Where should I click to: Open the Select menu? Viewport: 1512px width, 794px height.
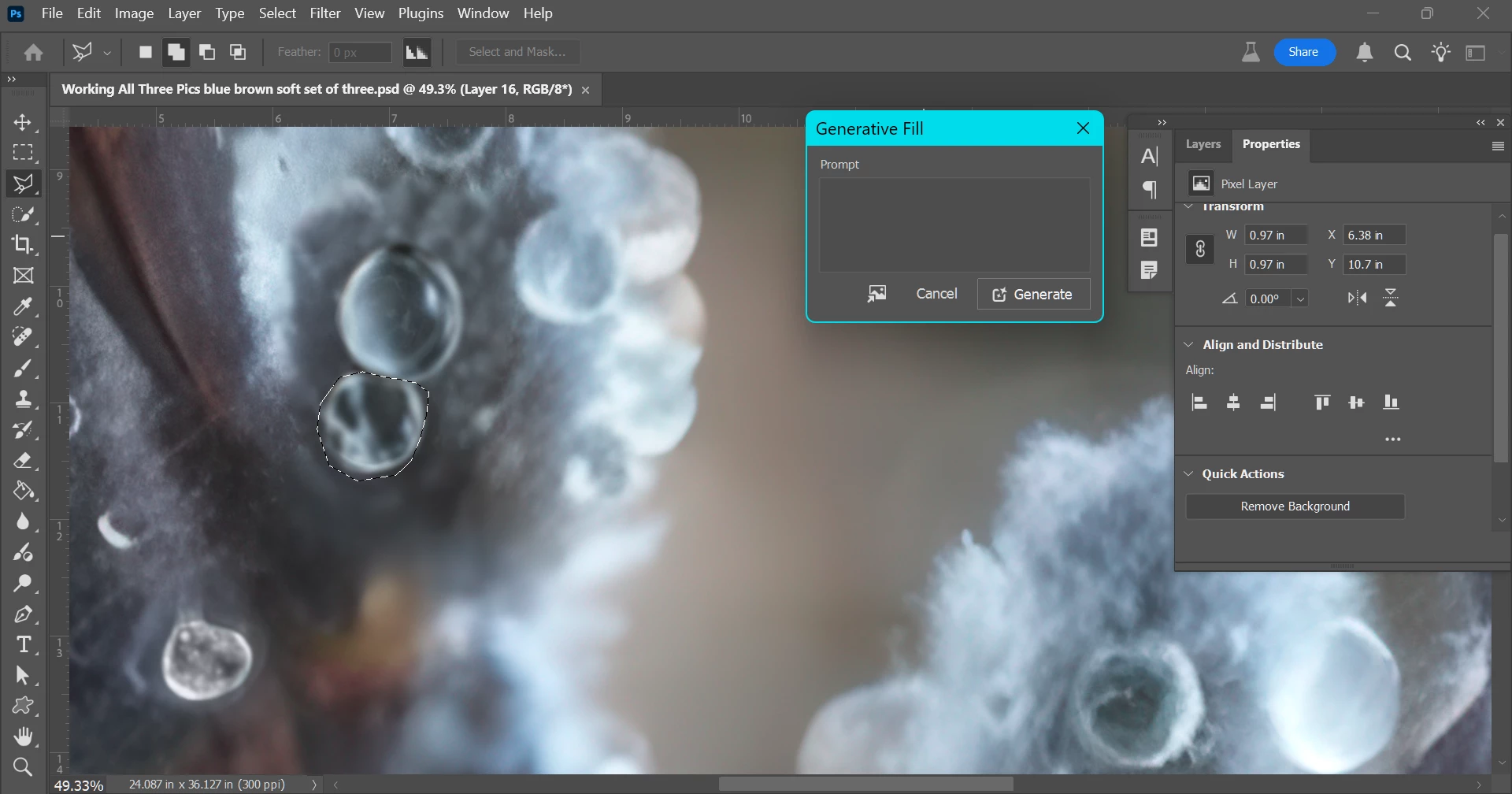point(277,13)
